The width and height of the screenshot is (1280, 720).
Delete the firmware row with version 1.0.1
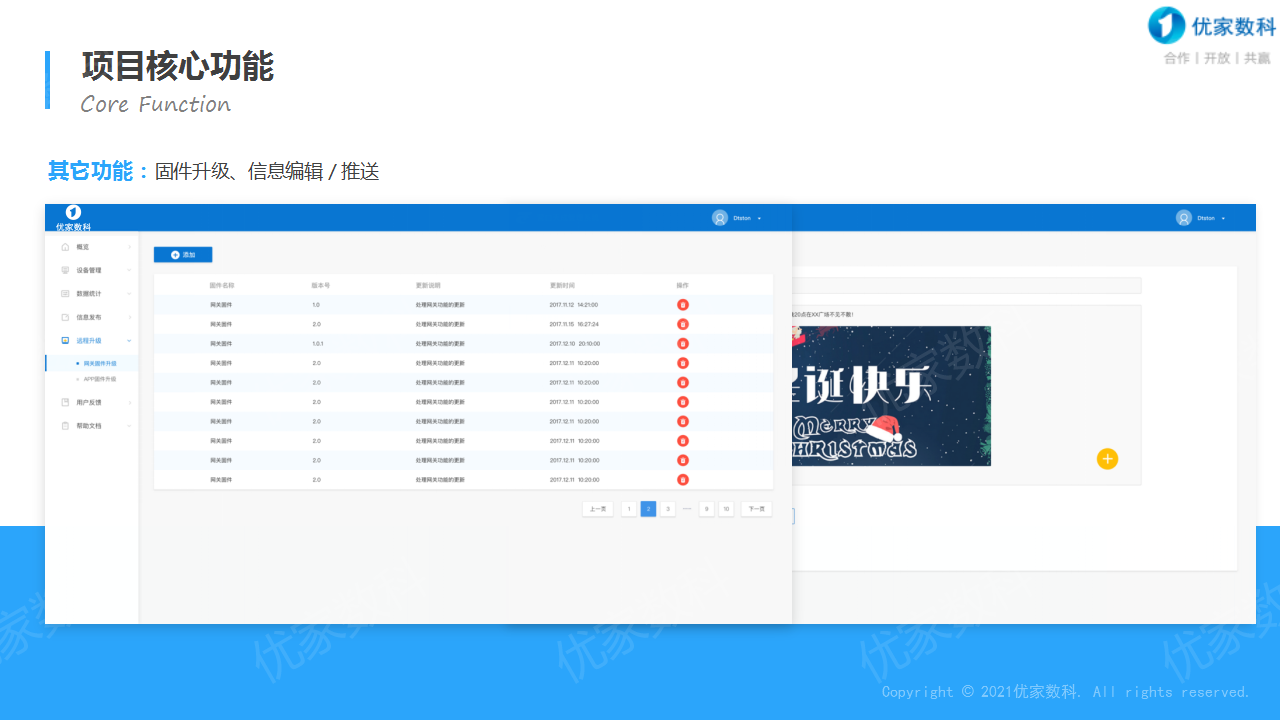(683, 343)
